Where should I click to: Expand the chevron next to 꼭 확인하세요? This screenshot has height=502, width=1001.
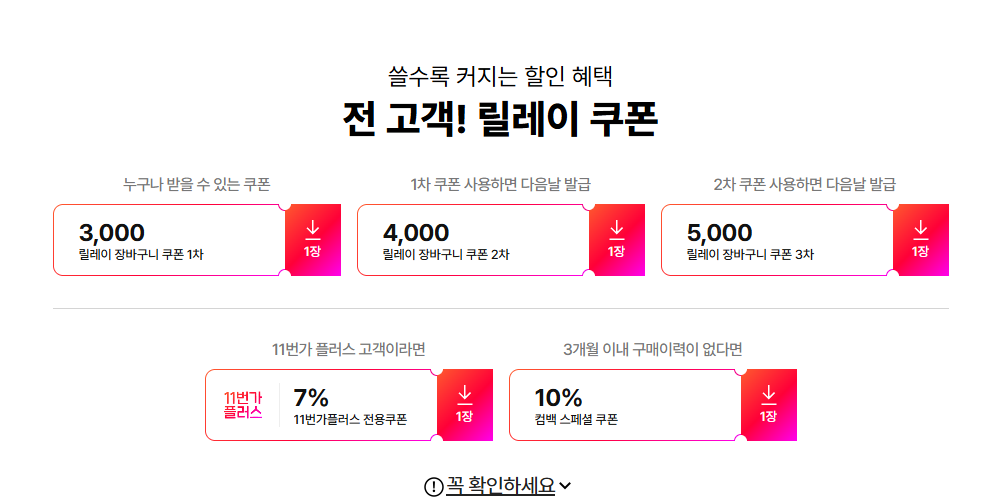coord(565,487)
